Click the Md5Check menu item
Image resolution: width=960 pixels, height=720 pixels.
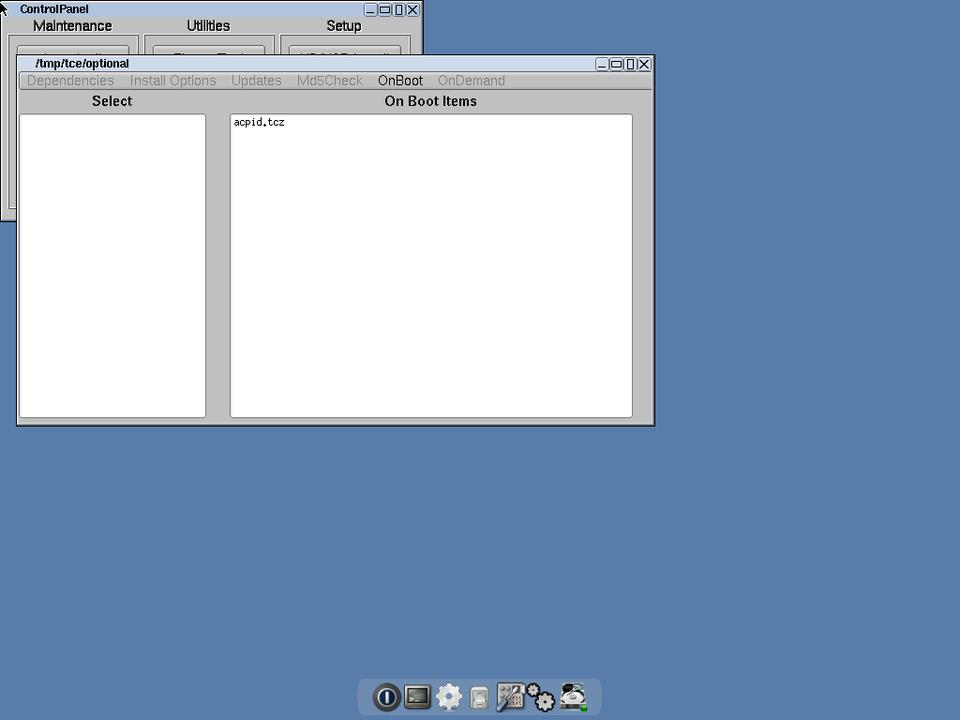(x=330, y=81)
